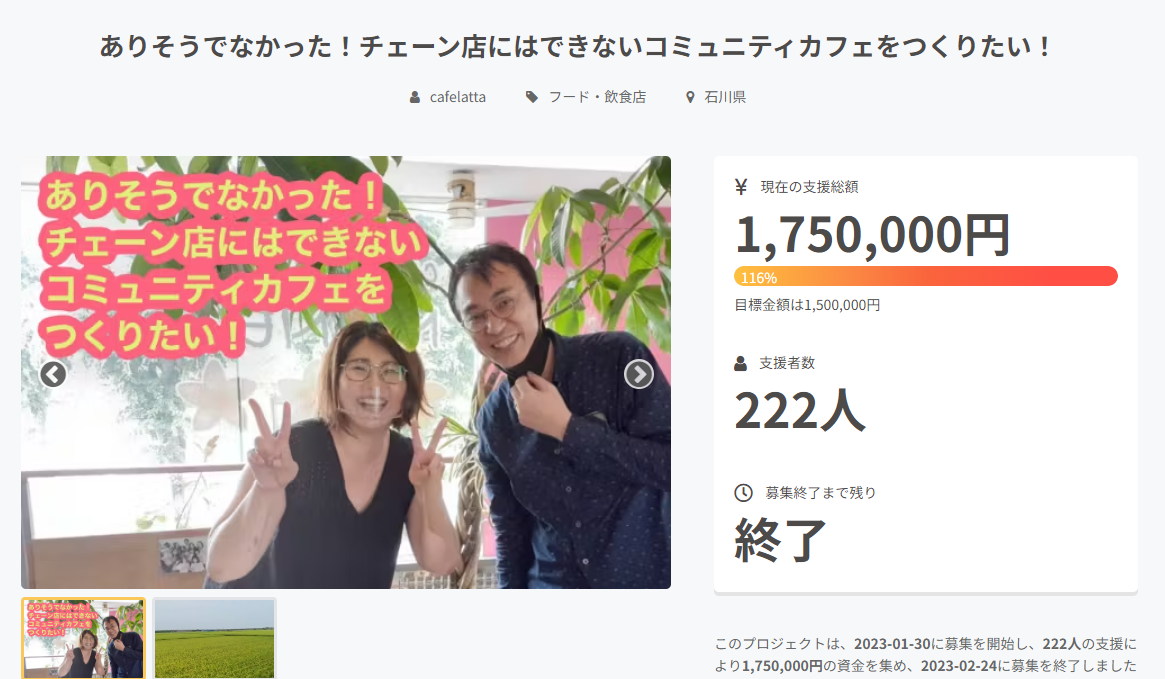
Task: Click the clock icon next to 募集終了まで残り
Action: coord(743,493)
